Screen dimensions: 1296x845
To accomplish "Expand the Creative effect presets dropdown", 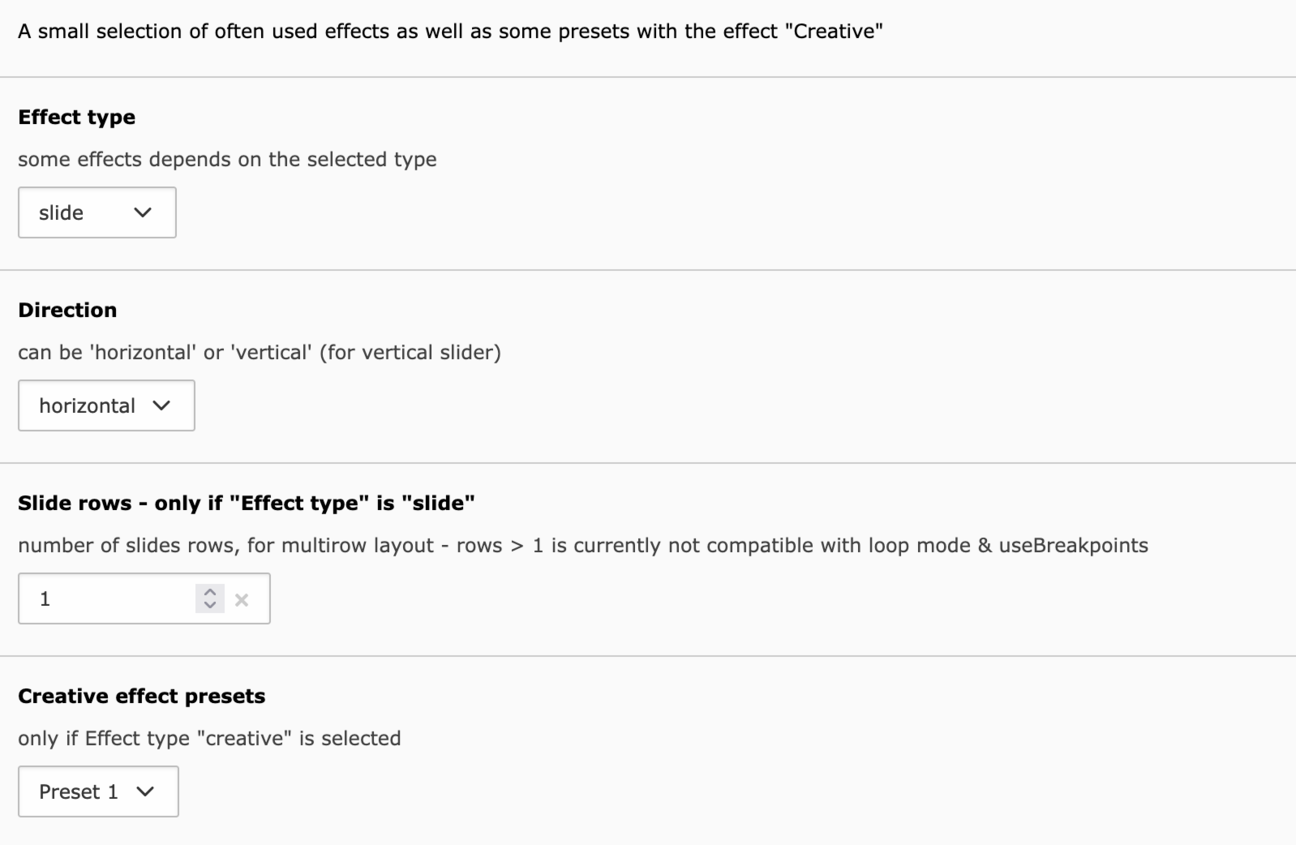I will [x=97, y=791].
